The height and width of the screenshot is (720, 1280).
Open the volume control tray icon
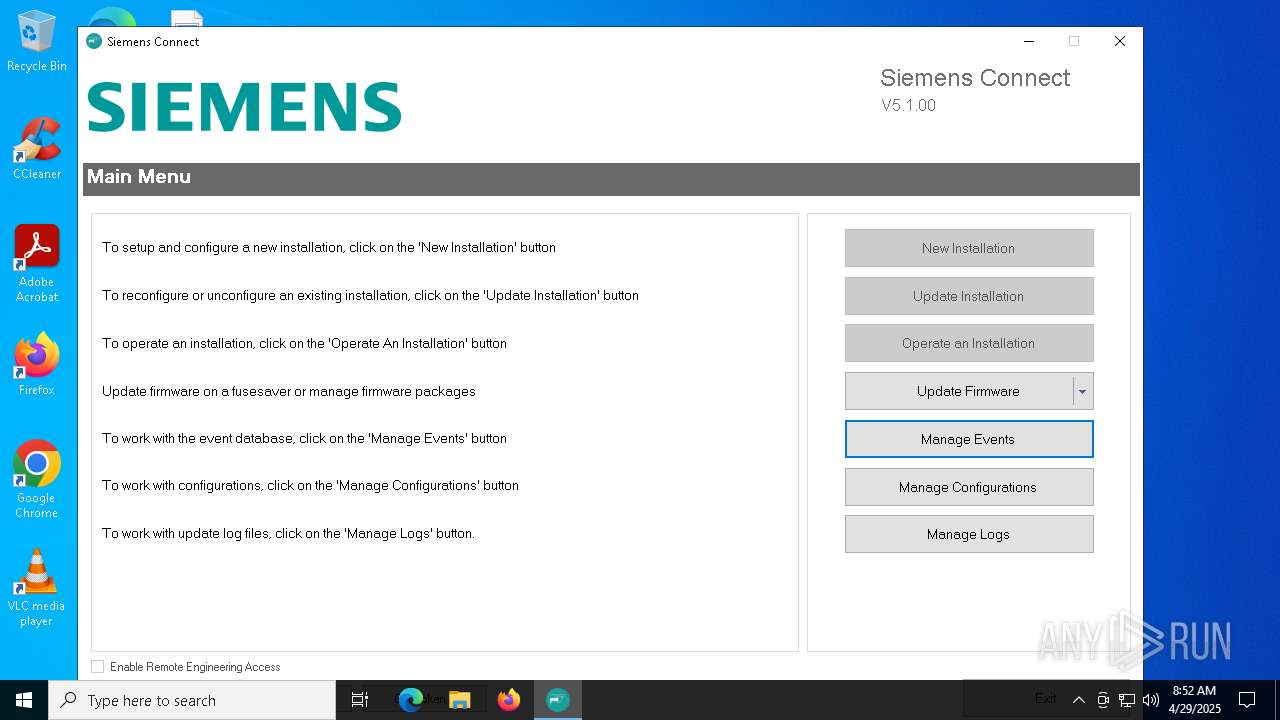1151,700
